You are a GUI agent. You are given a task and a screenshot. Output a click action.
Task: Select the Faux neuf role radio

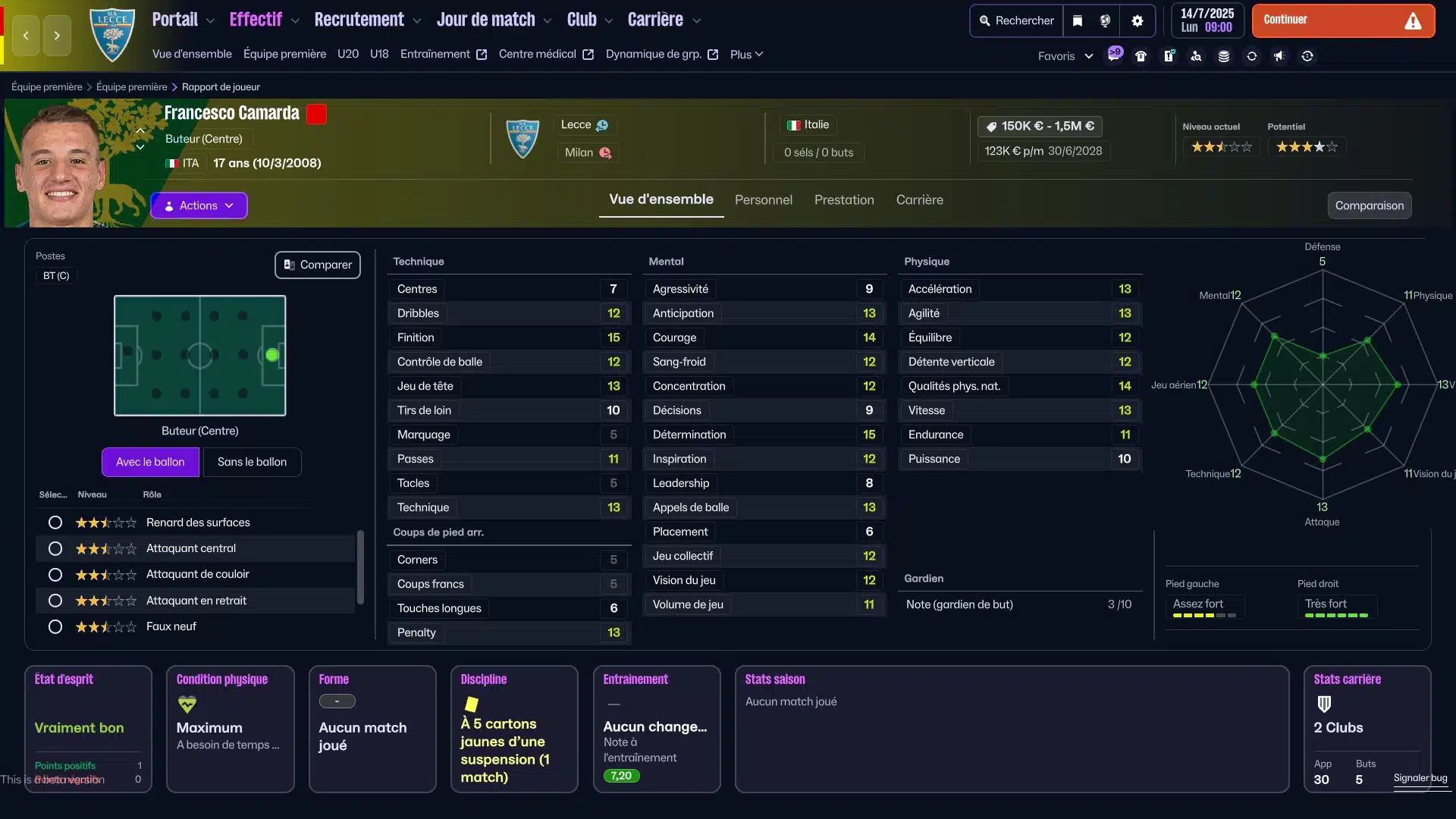[x=55, y=627]
